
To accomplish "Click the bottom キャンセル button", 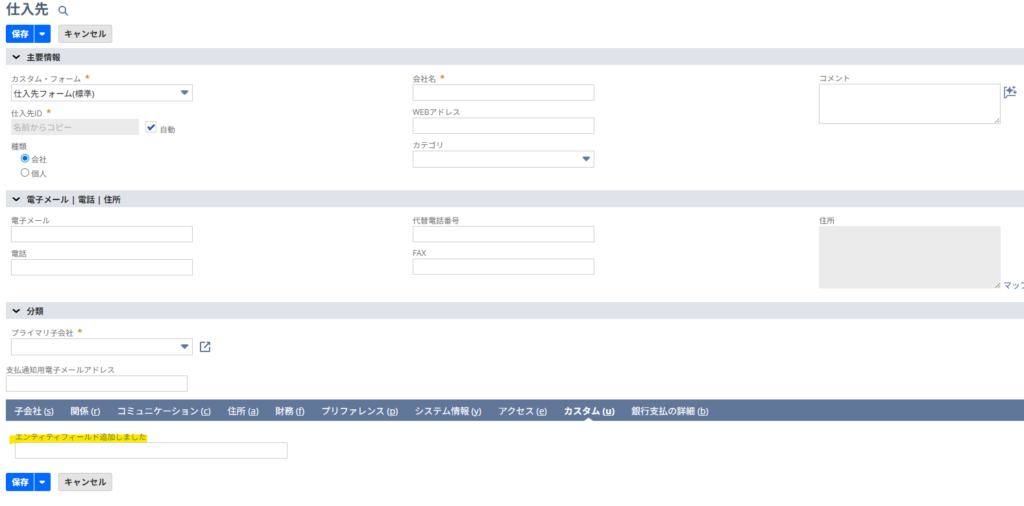I will click(x=84, y=482).
